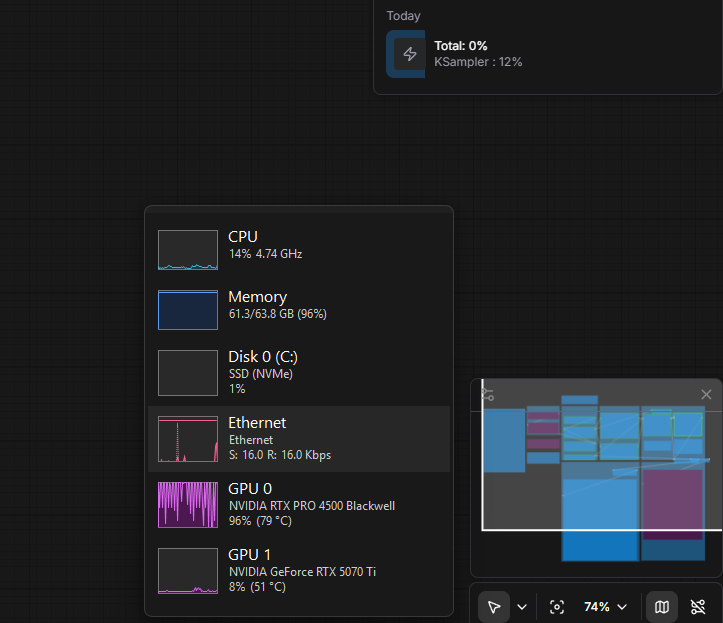
Task: Close the minimap panel
Action: 706,395
